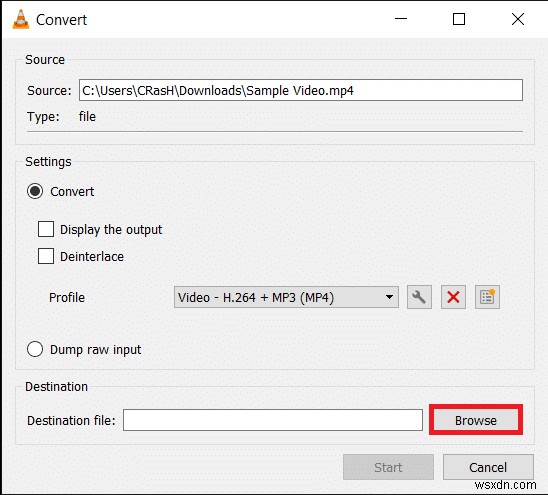
Task: Click the 'Destination' group title
Action: coord(57,387)
